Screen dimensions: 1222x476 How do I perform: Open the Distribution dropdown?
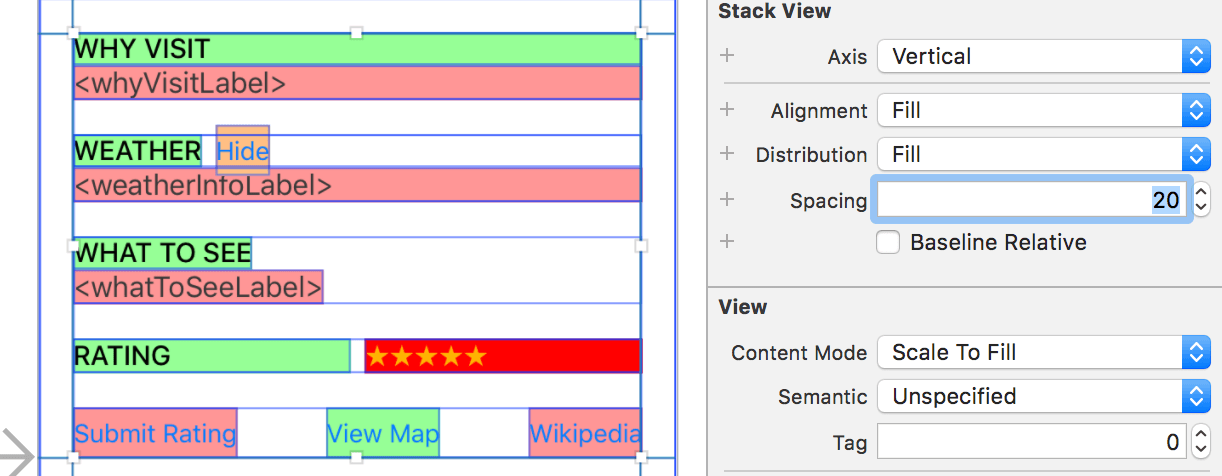tap(1044, 154)
